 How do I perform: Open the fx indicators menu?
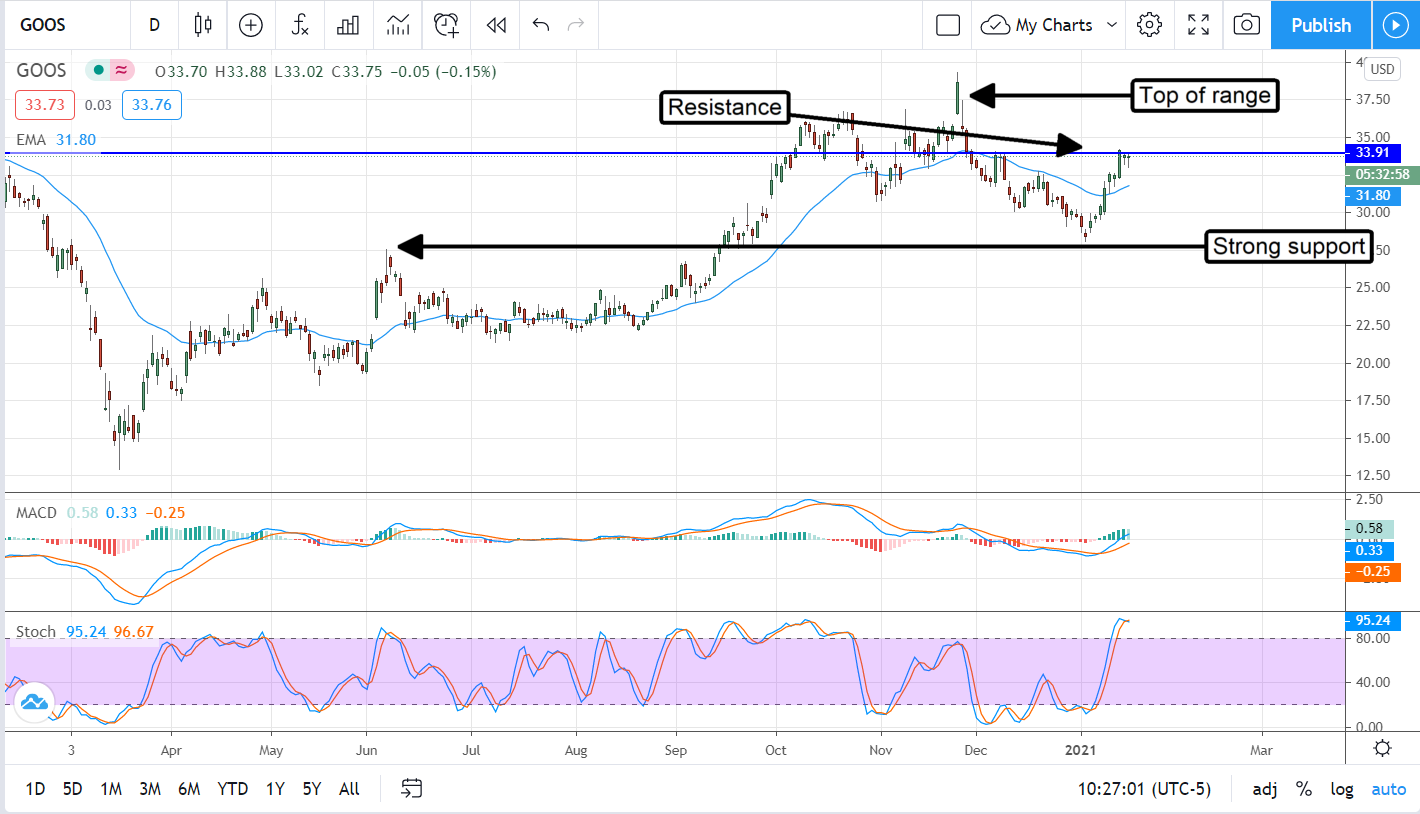[x=300, y=25]
